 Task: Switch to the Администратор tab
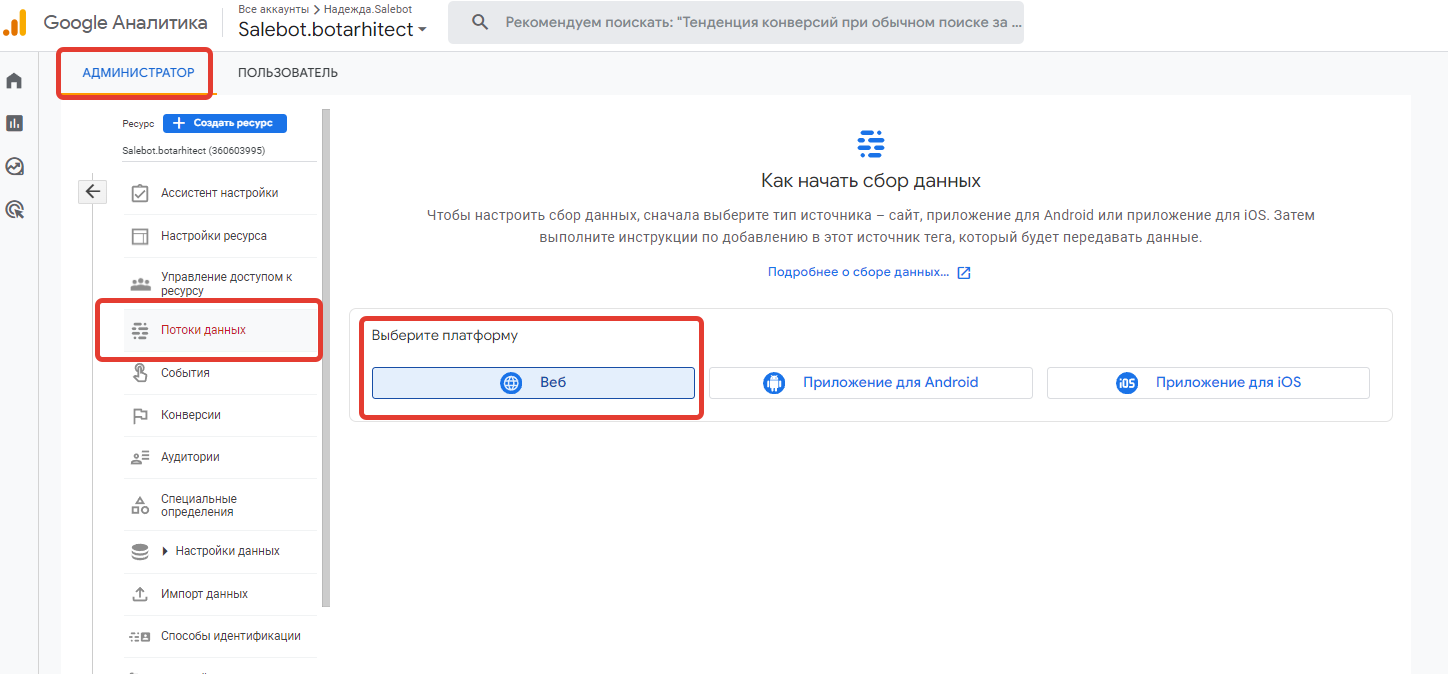click(x=138, y=73)
